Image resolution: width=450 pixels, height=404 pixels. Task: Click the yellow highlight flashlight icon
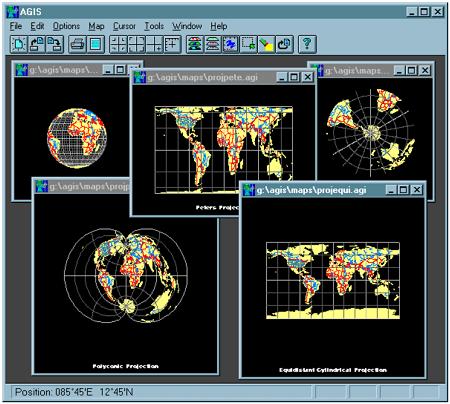[x=267, y=44]
